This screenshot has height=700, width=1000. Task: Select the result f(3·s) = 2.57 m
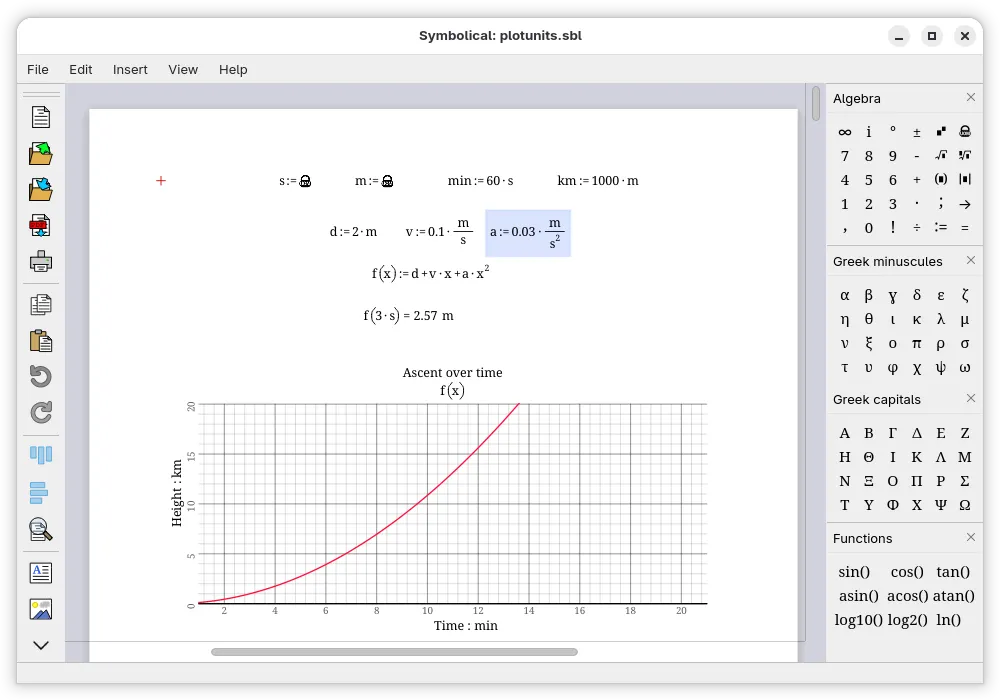click(408, 316)
